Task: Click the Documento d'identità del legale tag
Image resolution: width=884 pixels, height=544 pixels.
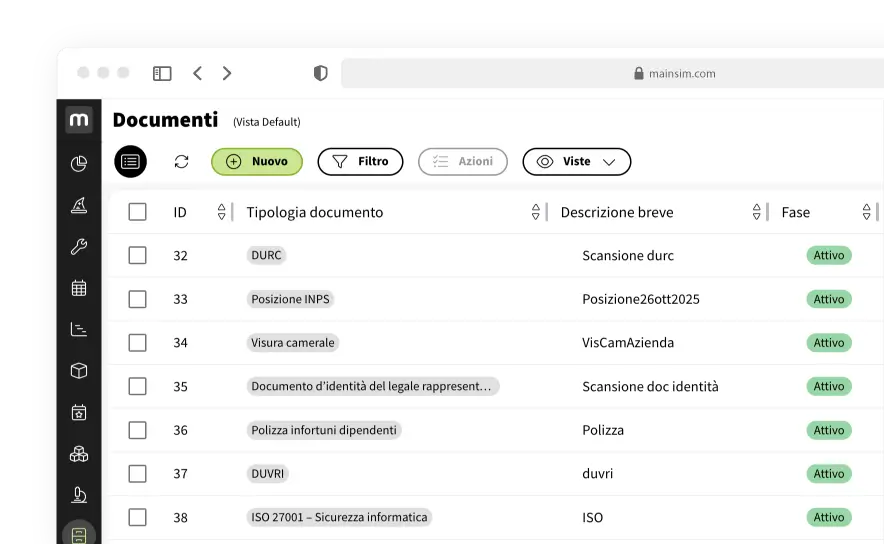Action: click(373, 386)
